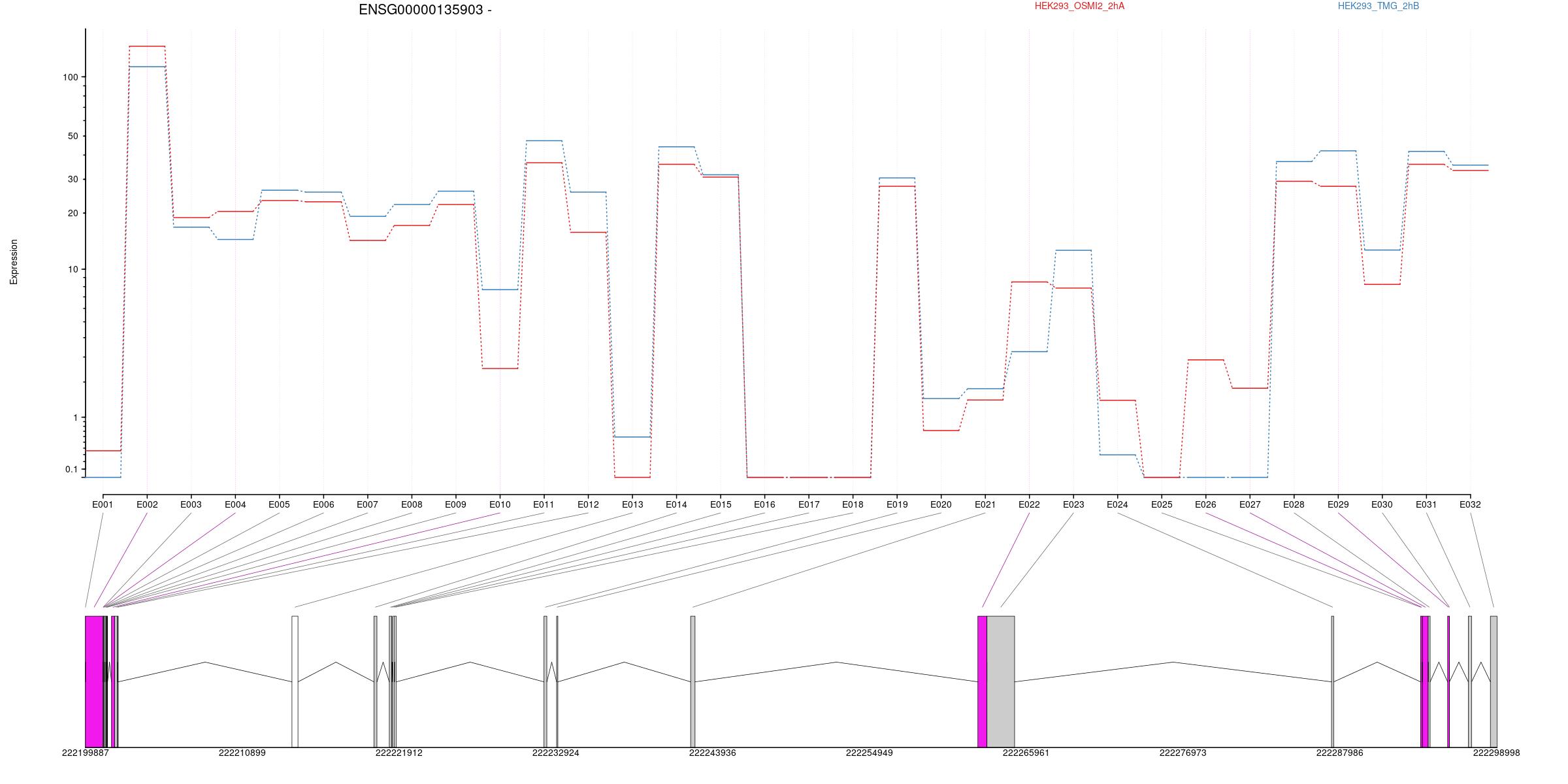Click the E003 exon label

click(191, 504)
